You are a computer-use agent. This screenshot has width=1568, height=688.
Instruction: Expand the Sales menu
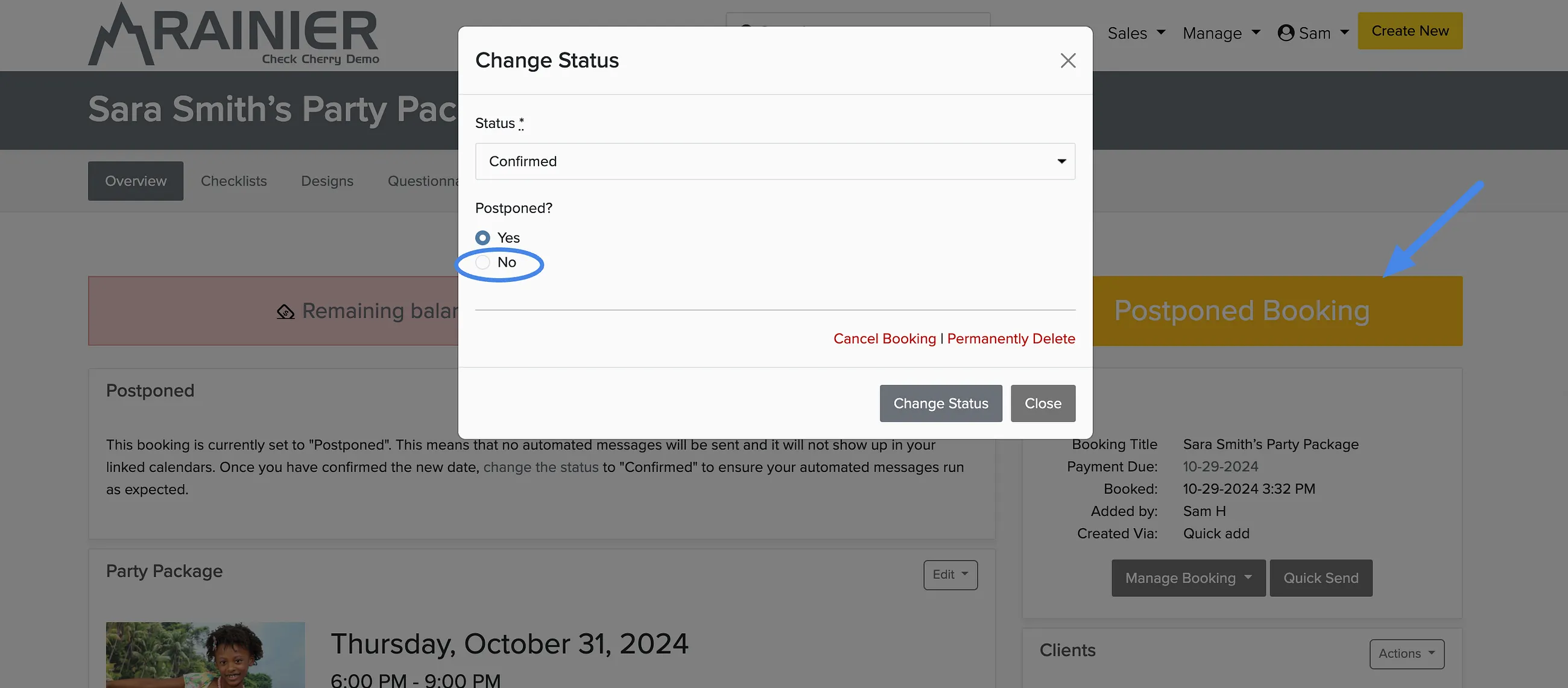1136,33
